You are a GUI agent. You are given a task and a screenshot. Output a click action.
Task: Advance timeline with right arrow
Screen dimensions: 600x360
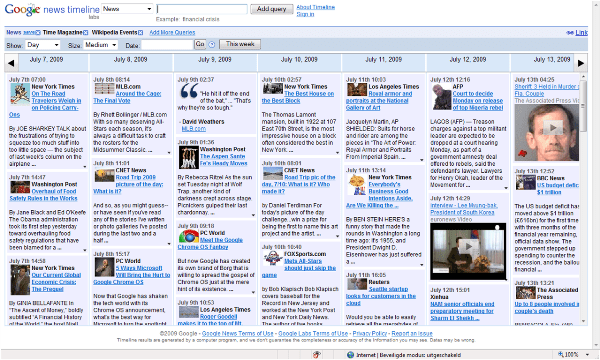pos(581,63)
